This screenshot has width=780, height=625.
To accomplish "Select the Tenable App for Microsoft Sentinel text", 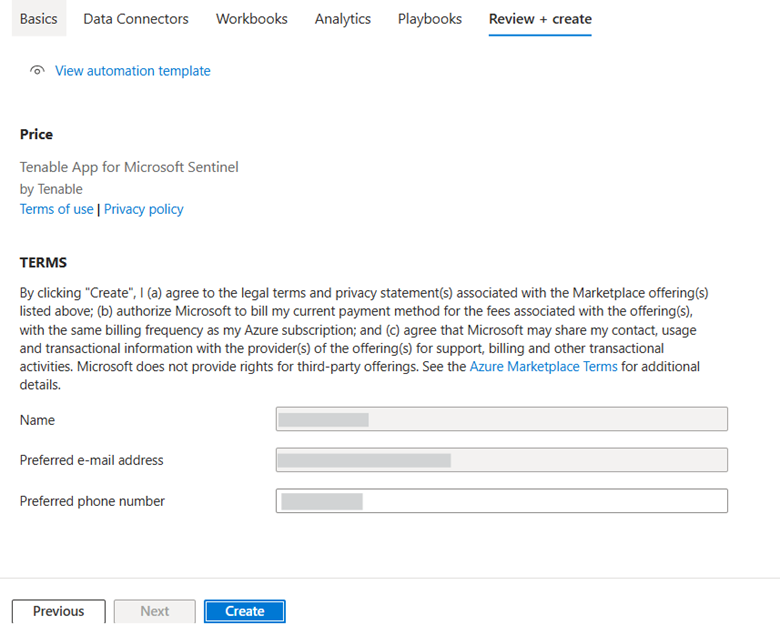I will coord(129,167).
